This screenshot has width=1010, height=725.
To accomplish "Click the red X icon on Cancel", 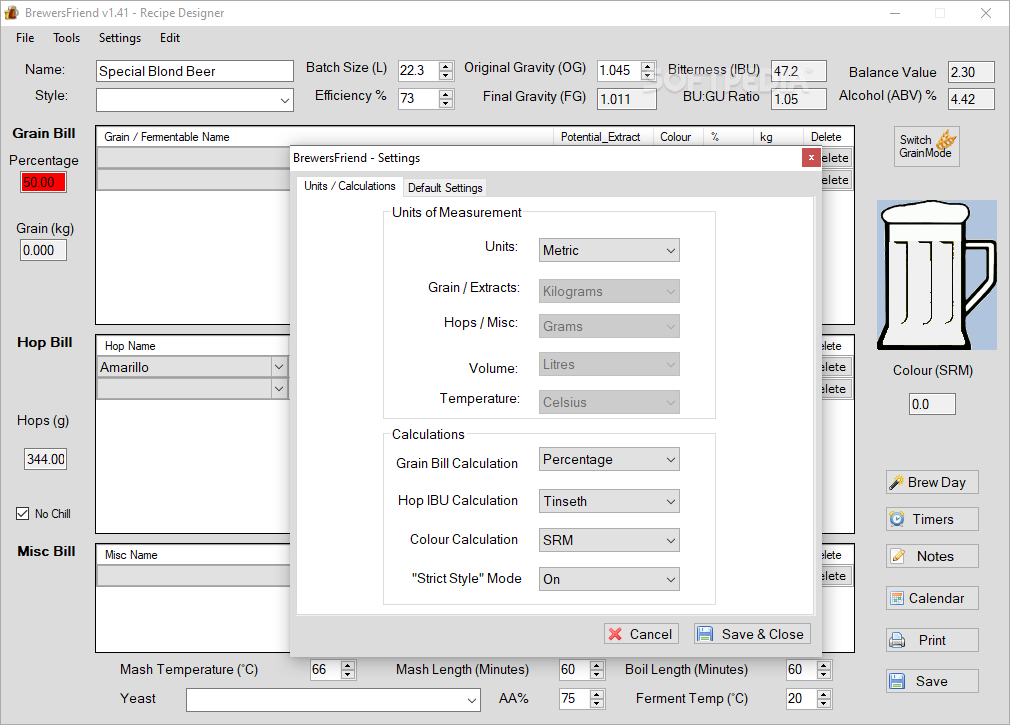I will point(615,634).
